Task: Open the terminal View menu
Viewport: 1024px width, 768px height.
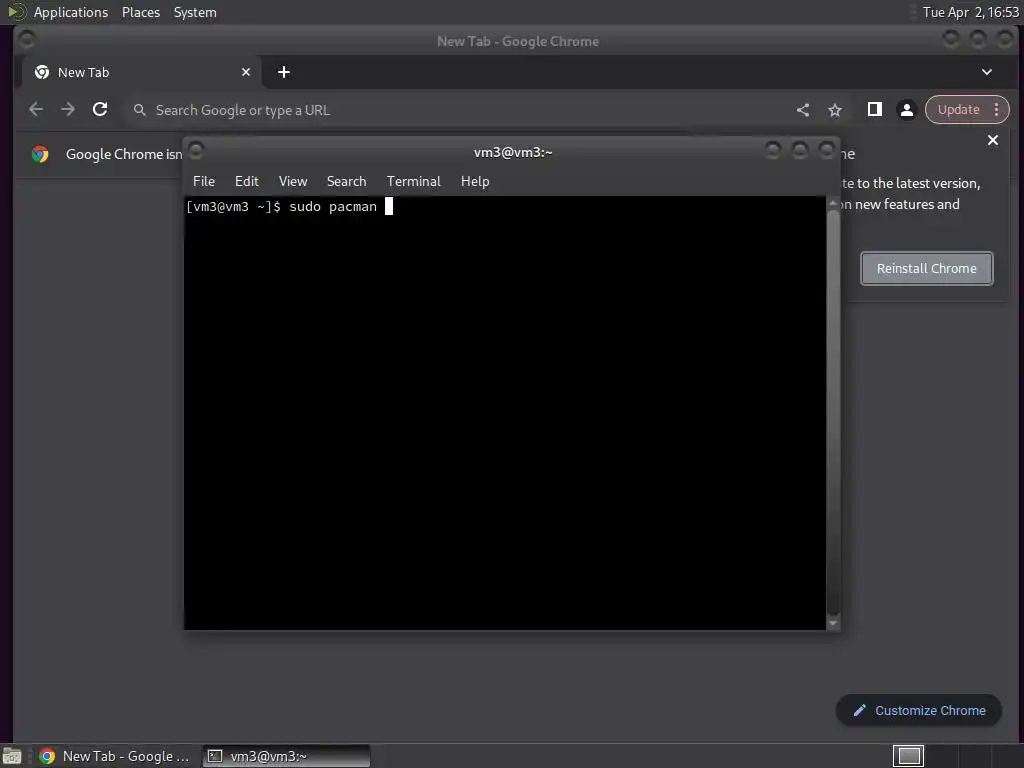Action: (293, 181)
